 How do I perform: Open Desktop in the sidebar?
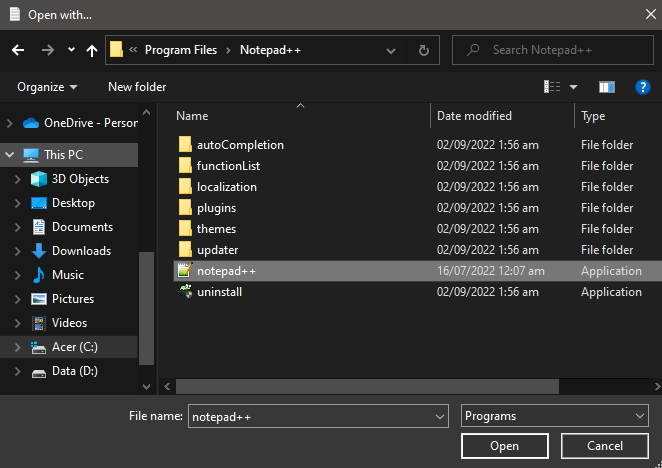coord(73,203)
